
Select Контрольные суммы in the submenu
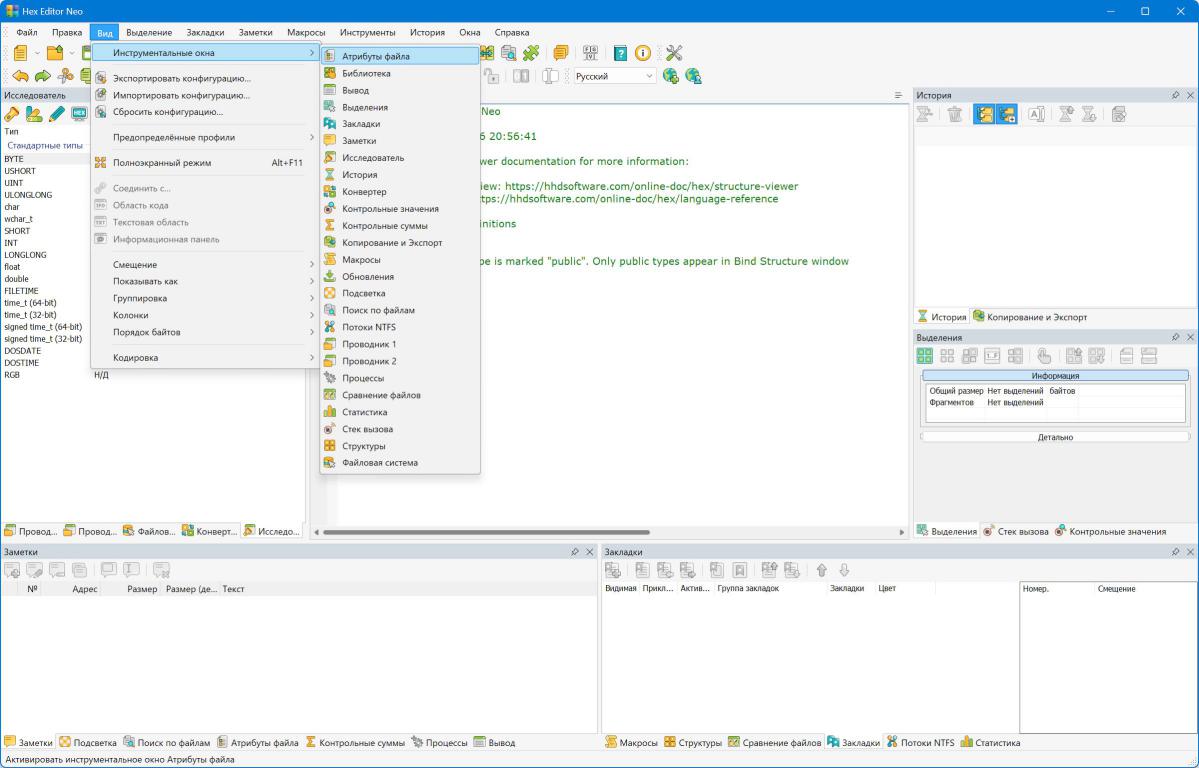point(384,226)
